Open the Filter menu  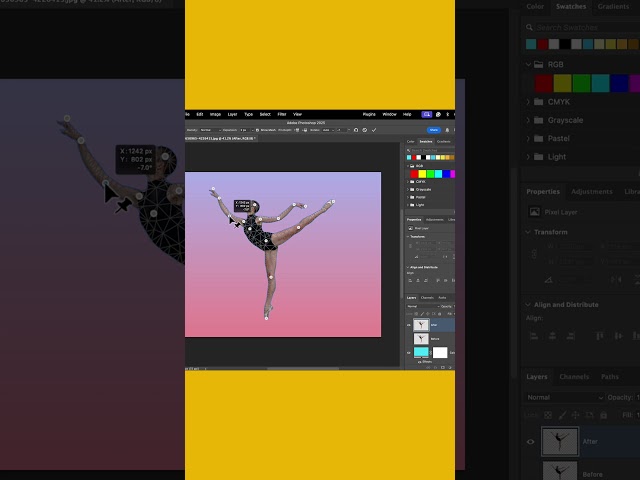click(282, 115)
